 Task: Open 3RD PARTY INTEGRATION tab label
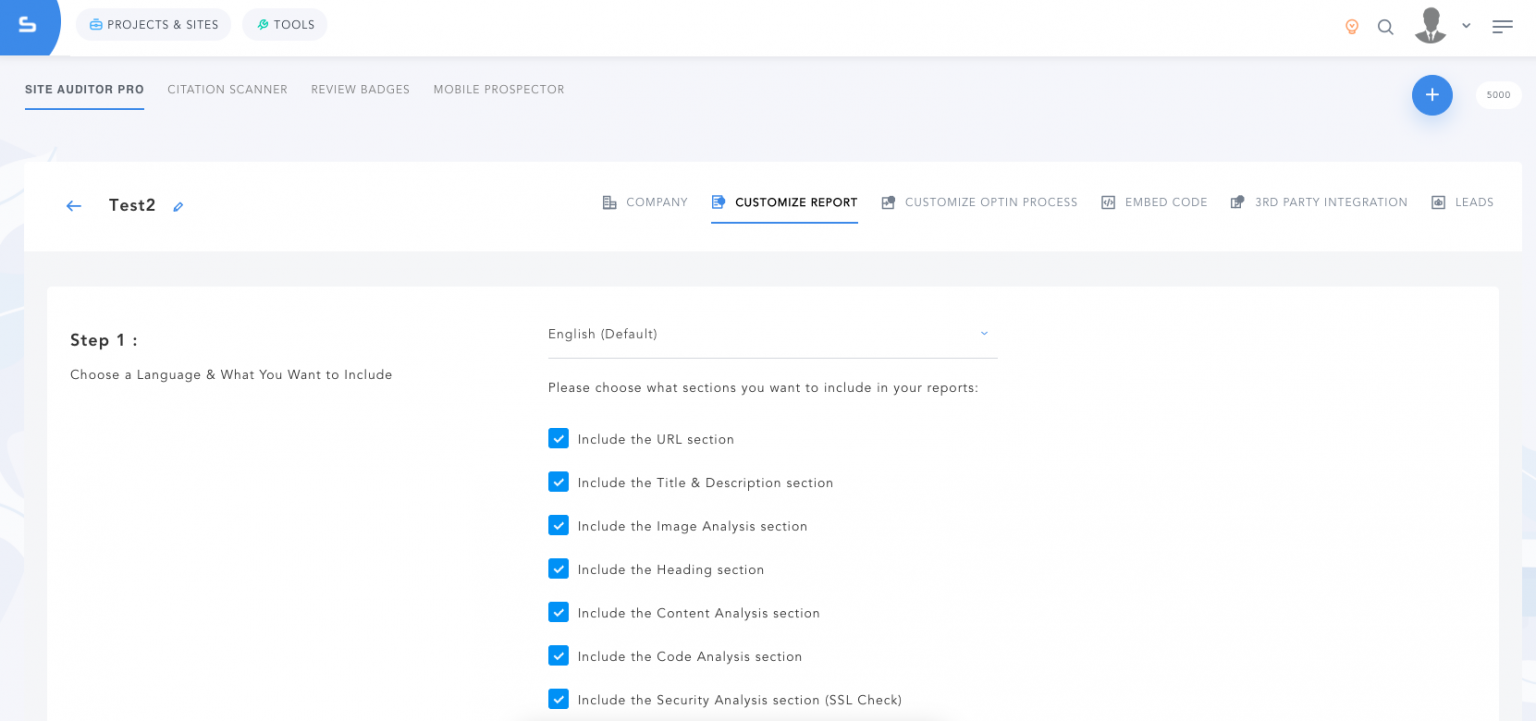(1331, 202)
